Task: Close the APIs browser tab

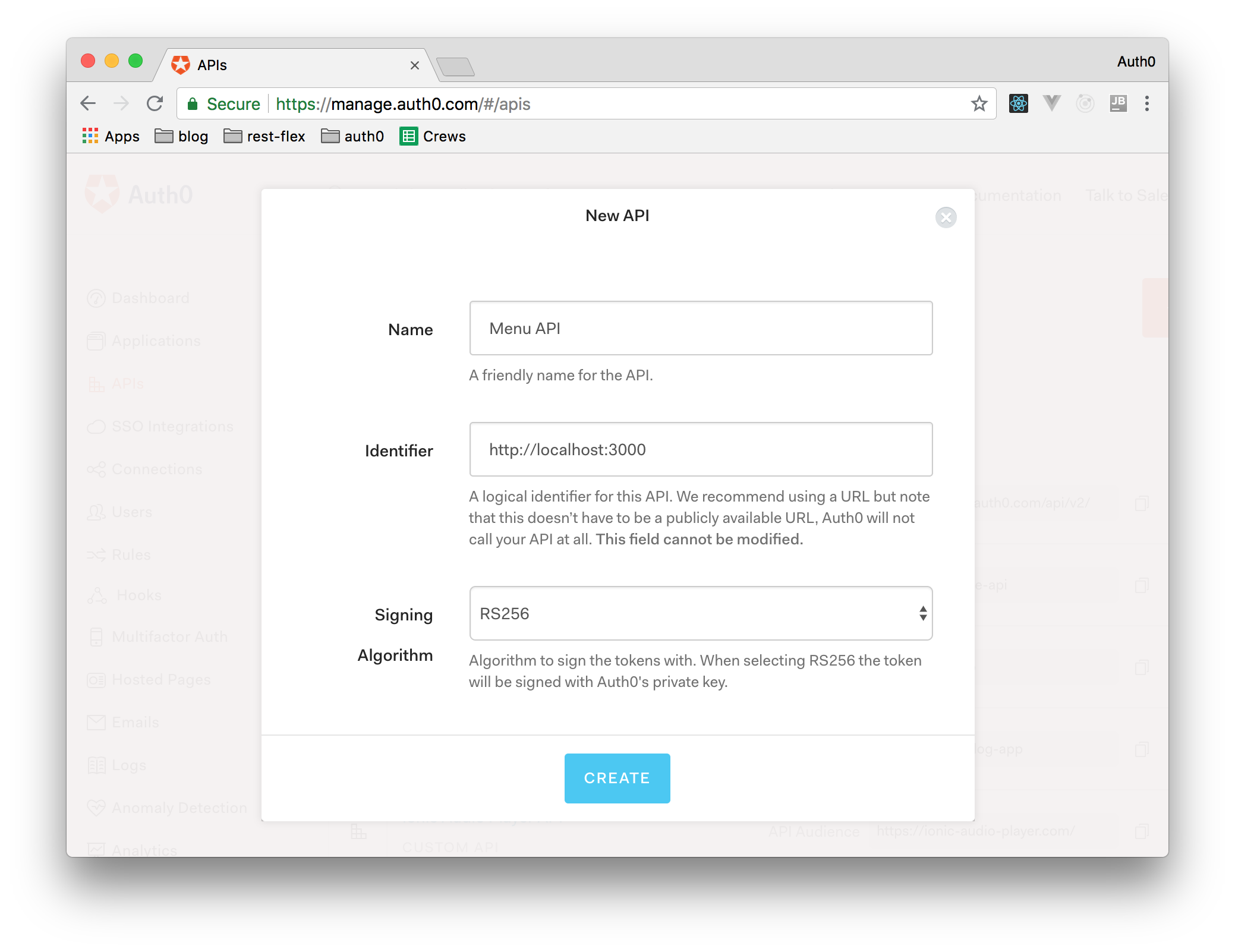Action: [415, 65]
